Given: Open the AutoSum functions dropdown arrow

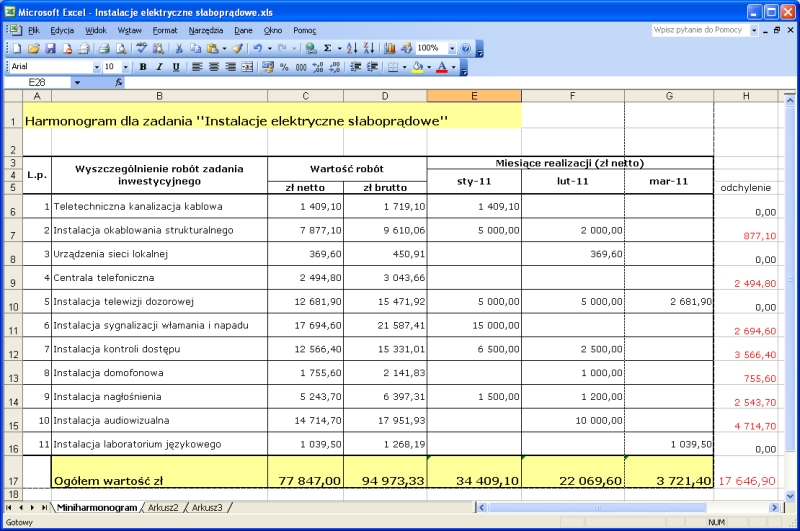Looking at the screenshot, I should click(x=339, y=48).
